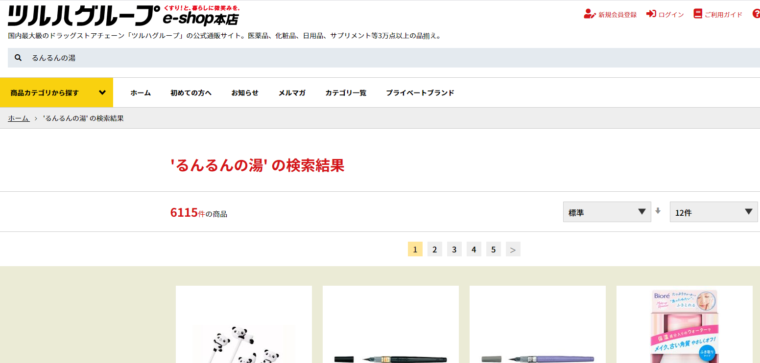Screen dimensions: 760x363
Task: Click the Tsuruha Group e-shop logo
Action: click(x=124, y=15)
